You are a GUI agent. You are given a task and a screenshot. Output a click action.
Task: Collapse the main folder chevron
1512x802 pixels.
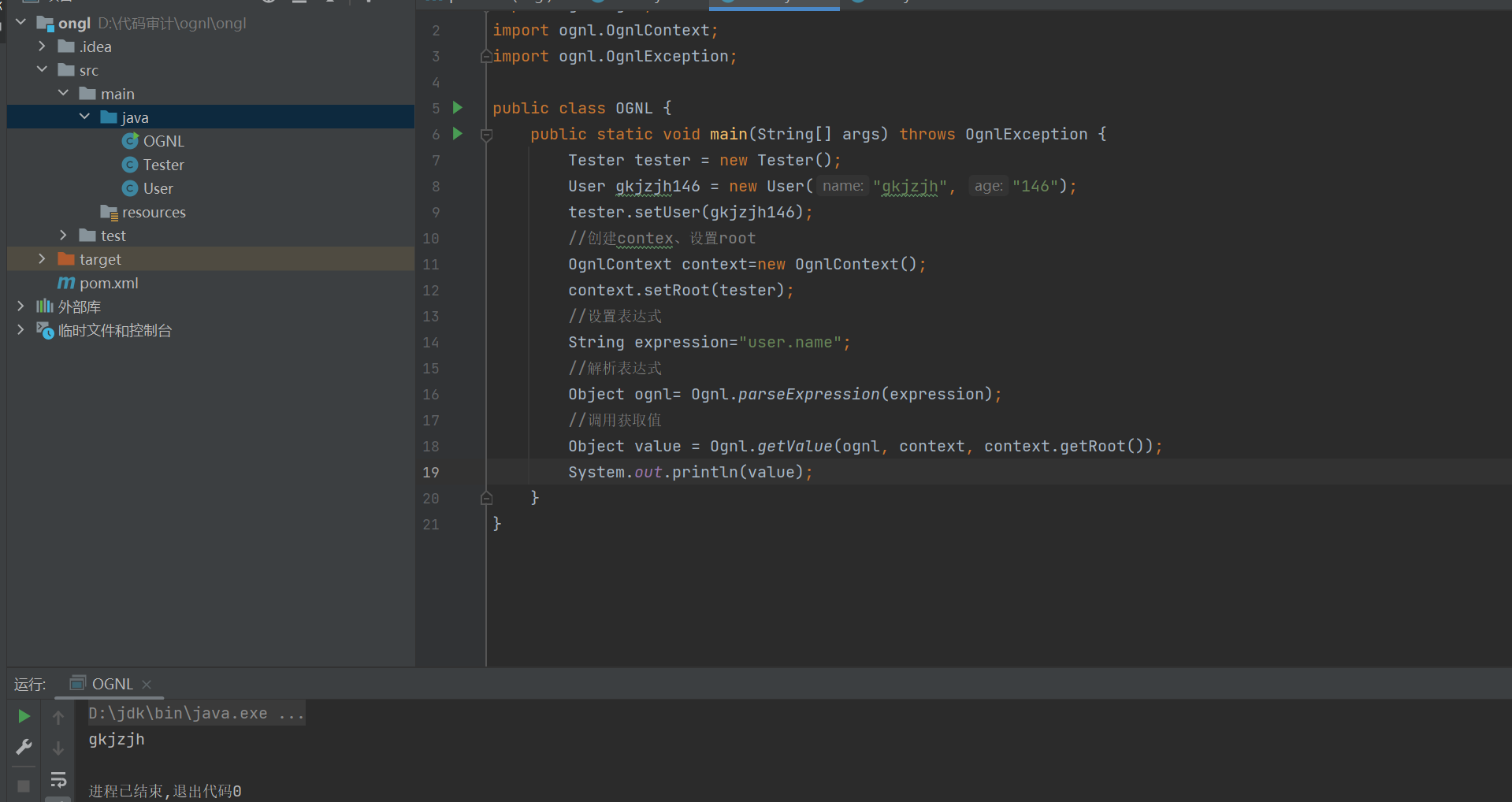[64, 93]
